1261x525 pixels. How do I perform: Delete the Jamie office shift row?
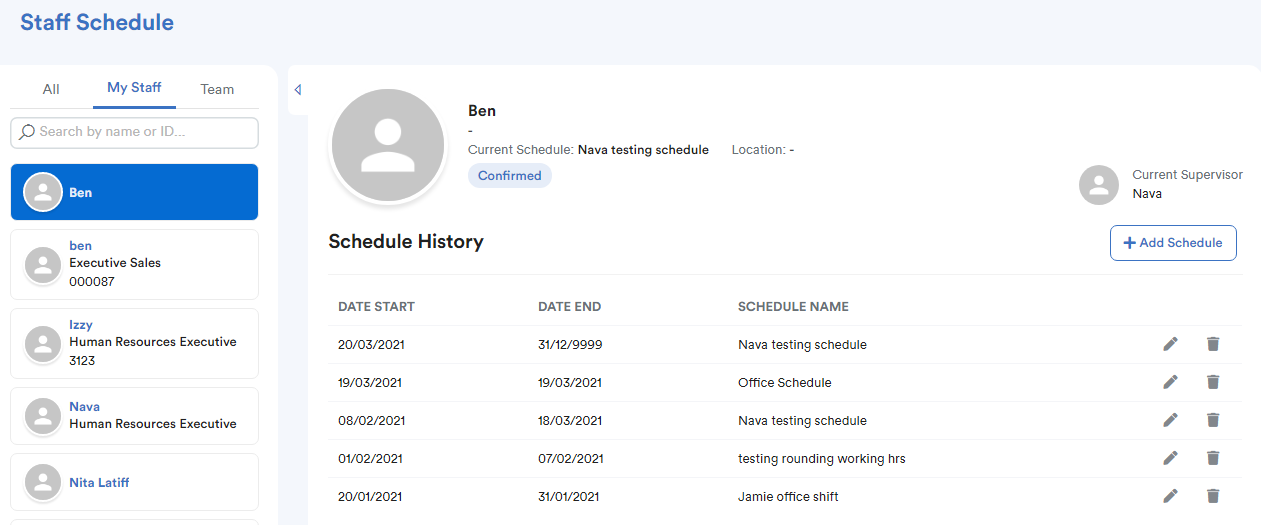[1213, 496]
